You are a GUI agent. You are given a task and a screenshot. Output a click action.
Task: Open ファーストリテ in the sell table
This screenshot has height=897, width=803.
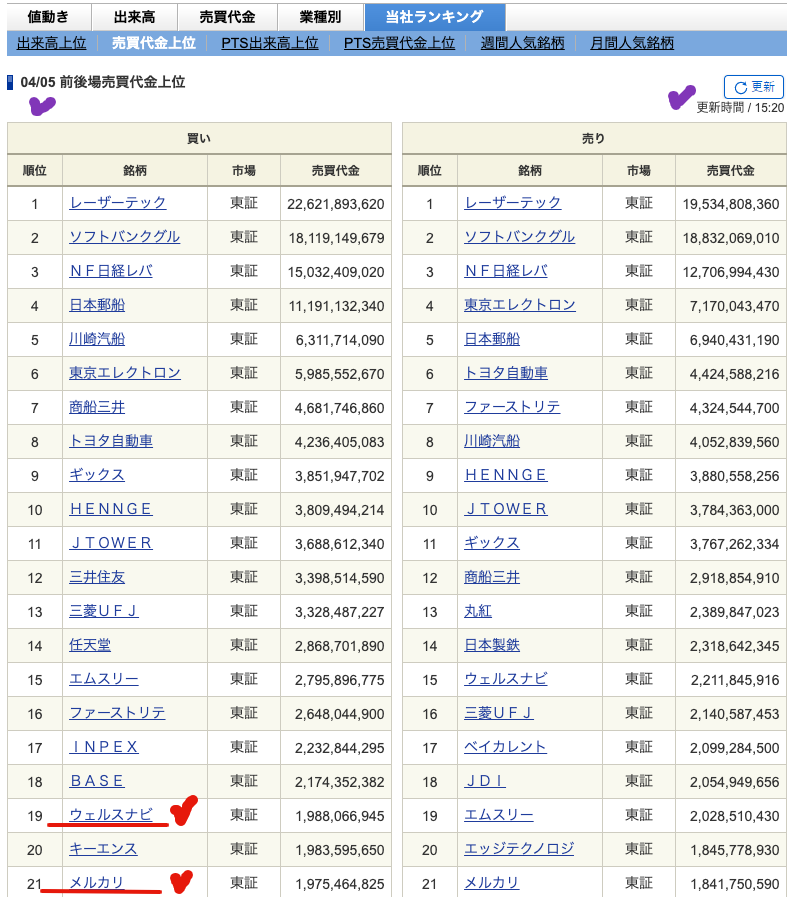point(512,407)
